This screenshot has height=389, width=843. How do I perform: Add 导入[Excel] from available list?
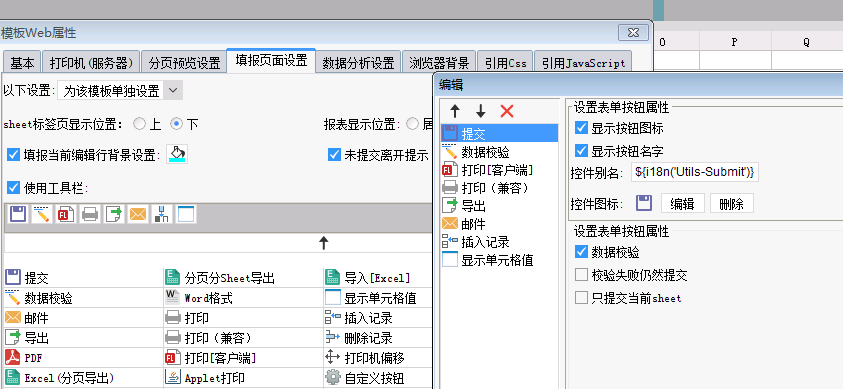368,278
